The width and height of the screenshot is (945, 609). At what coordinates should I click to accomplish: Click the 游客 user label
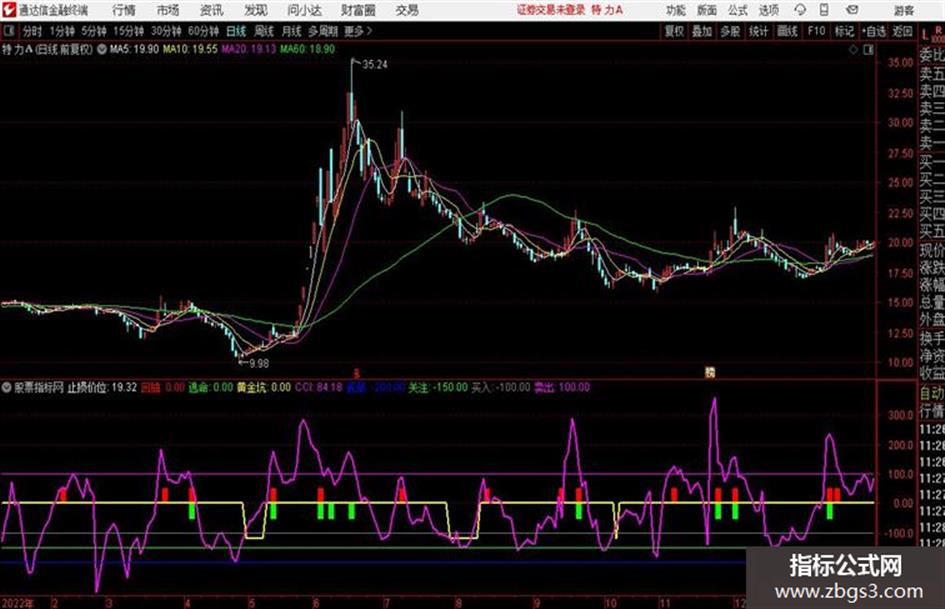(904, 10)
